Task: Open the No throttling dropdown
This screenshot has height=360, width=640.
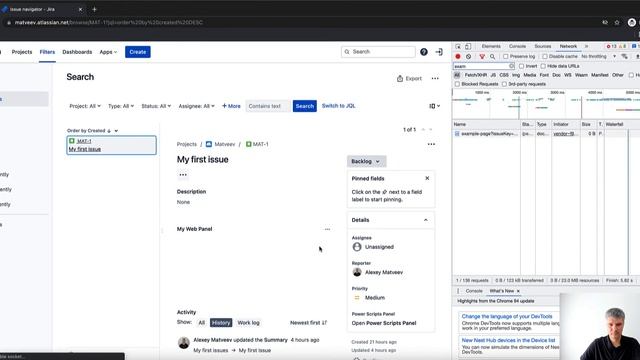Action: coord(598,56)
